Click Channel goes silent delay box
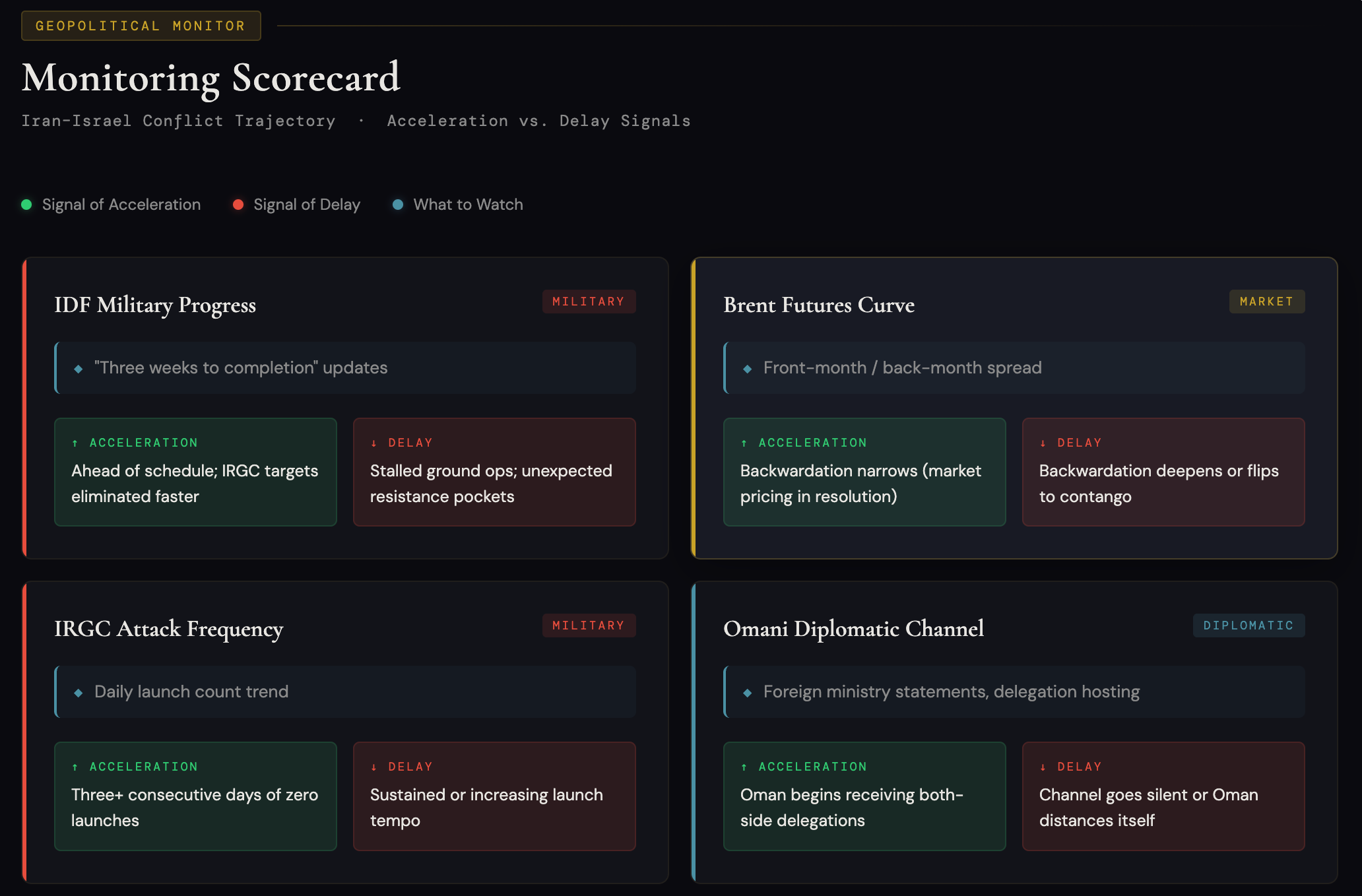Image resolution: width=1362 pixels, height=896 pixels. 1163,796
